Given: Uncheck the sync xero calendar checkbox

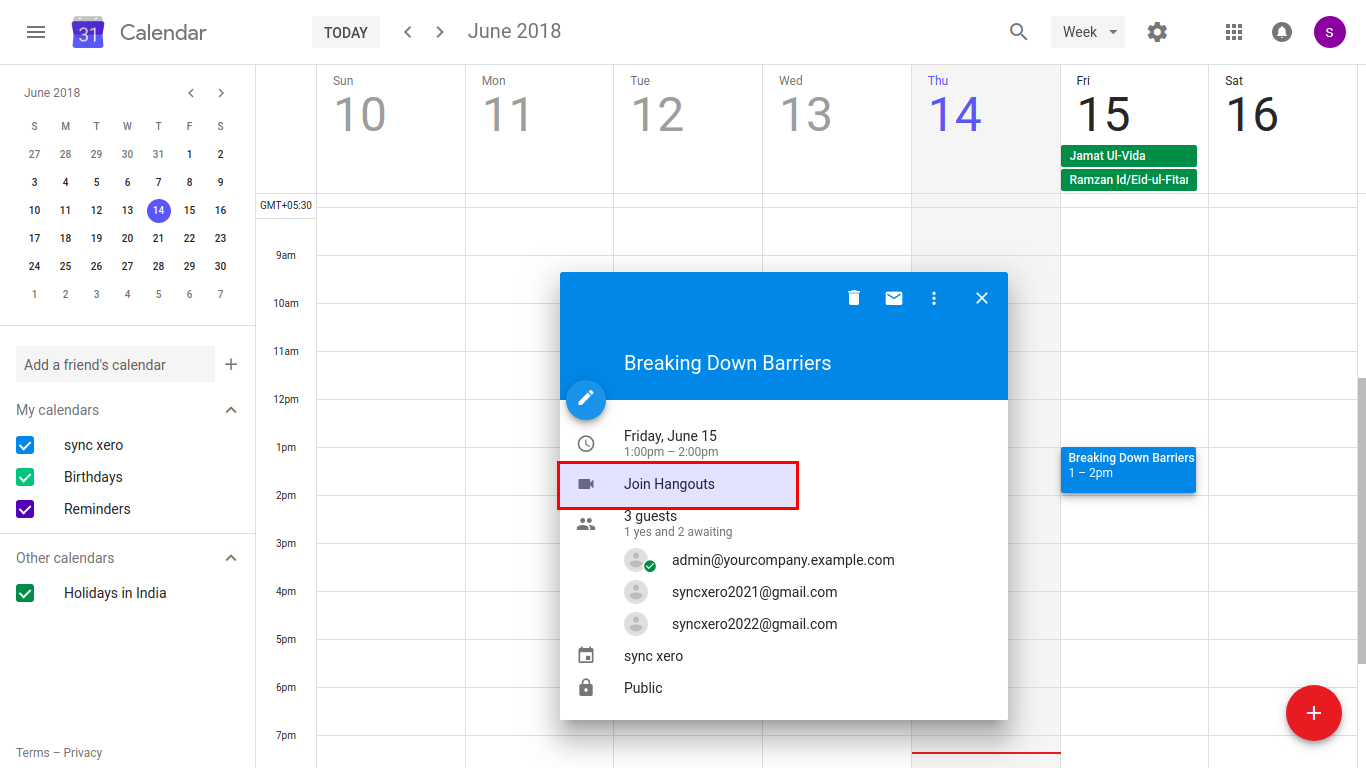Looking at the screenshot, I should pyautogui.click(x=26, y=445).
